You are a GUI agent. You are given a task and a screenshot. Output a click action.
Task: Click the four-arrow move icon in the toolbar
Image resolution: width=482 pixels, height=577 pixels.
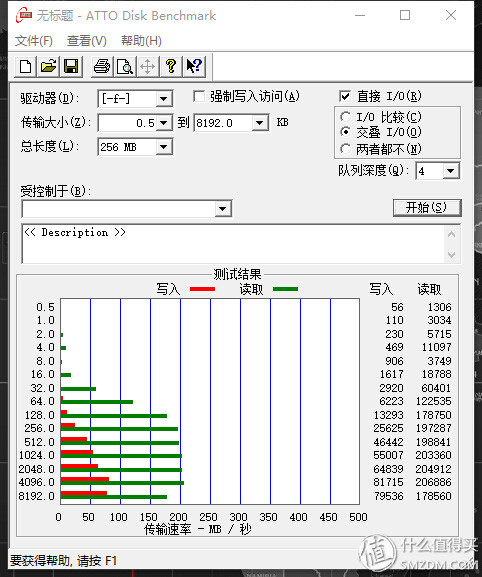pyautogui.click(x=148, y=67)
